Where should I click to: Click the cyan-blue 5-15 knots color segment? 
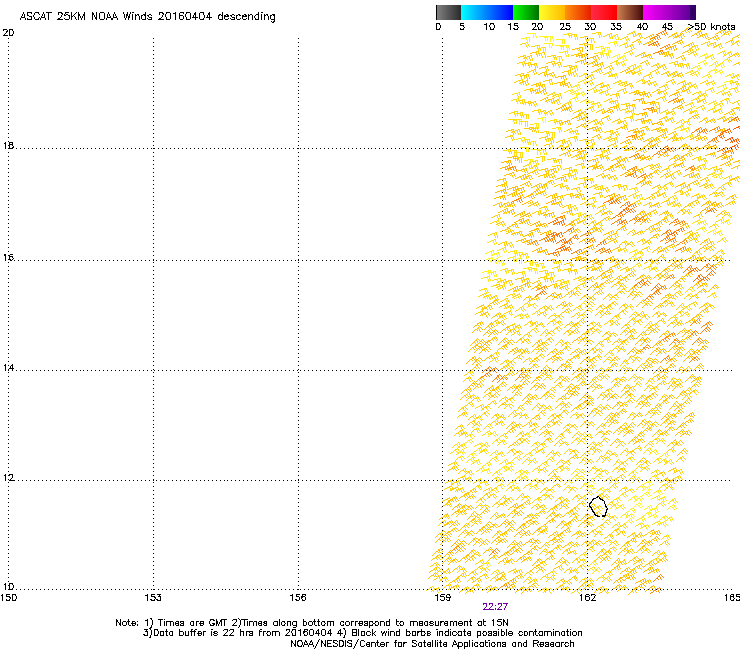pos(487,12)
